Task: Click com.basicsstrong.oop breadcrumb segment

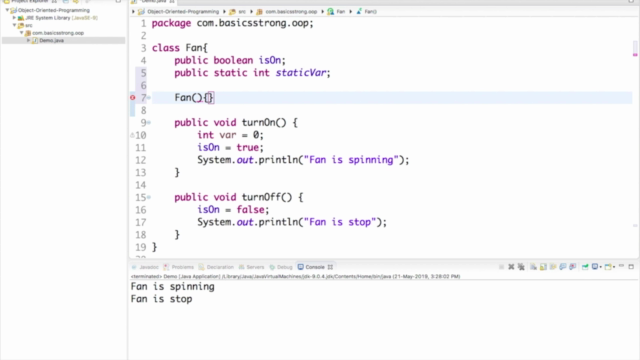Action: (x=291, y=11)
